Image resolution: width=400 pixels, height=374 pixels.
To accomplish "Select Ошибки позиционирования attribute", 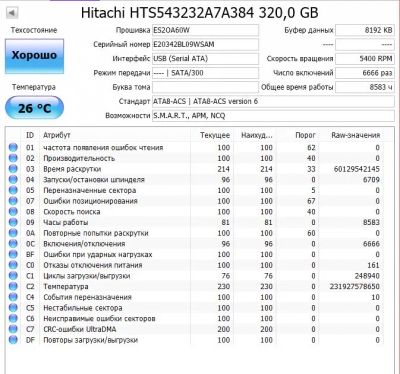I will coord(90,201).
